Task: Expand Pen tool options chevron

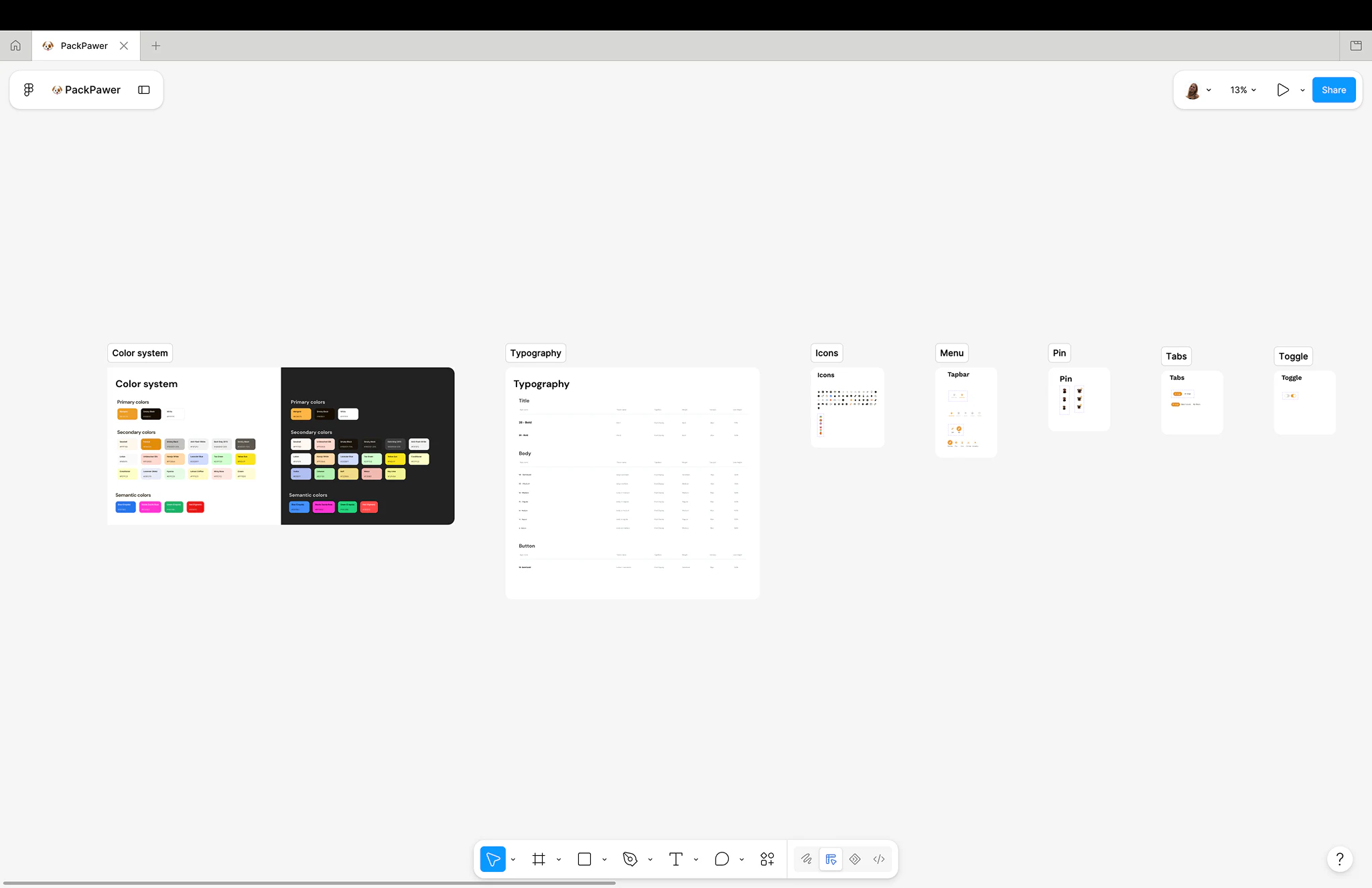Action: pos(650,859)
